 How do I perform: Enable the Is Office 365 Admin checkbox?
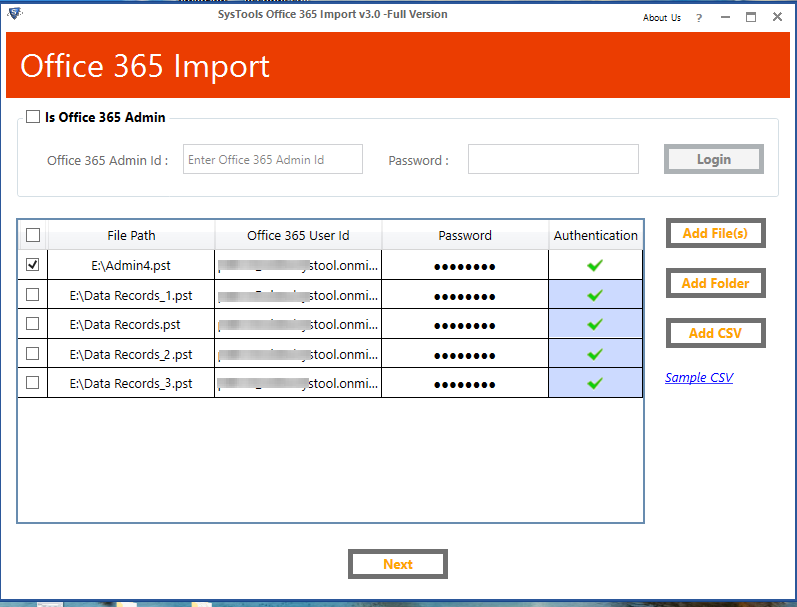click(x=33, y=116)
